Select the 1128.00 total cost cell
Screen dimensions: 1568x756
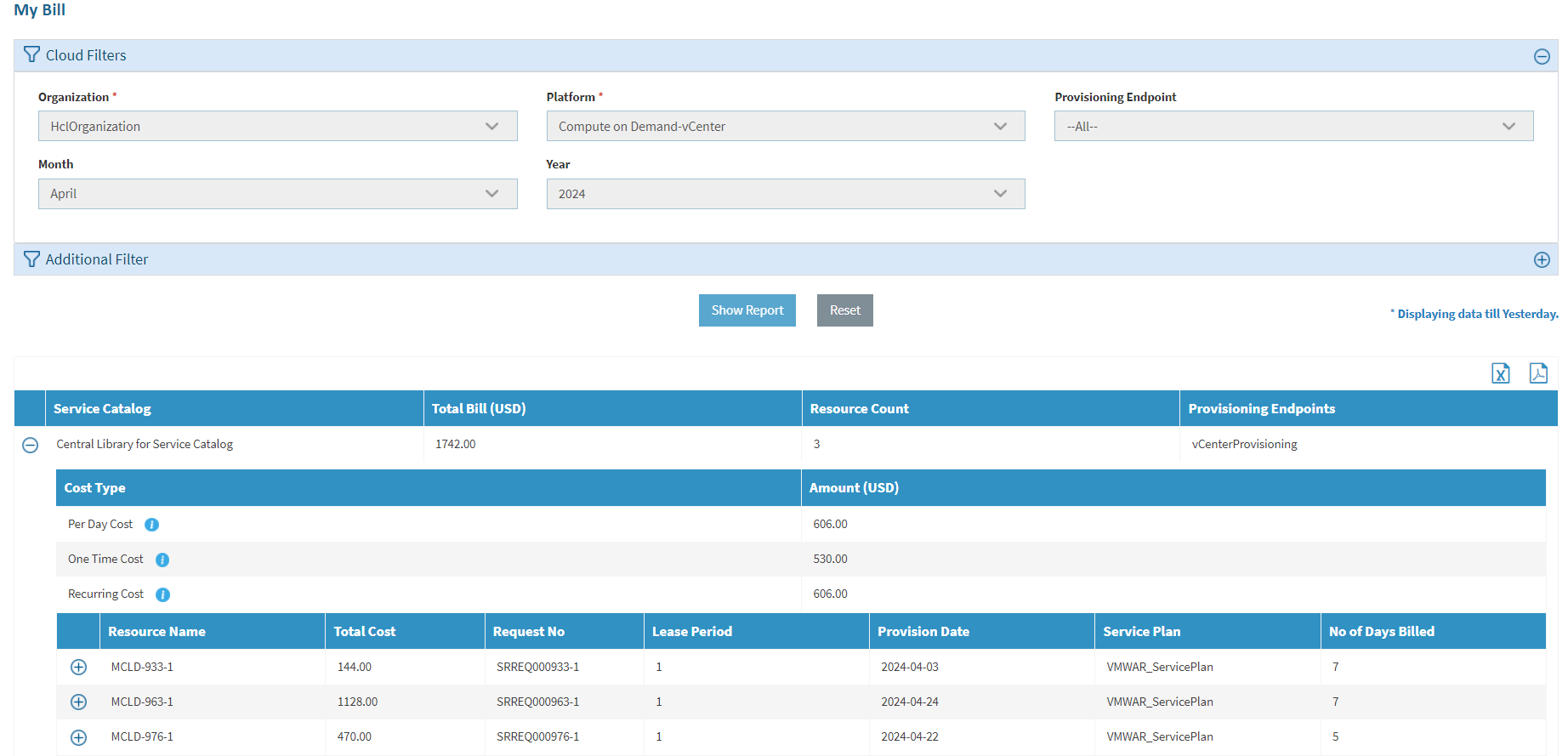(x=357, y=702)
